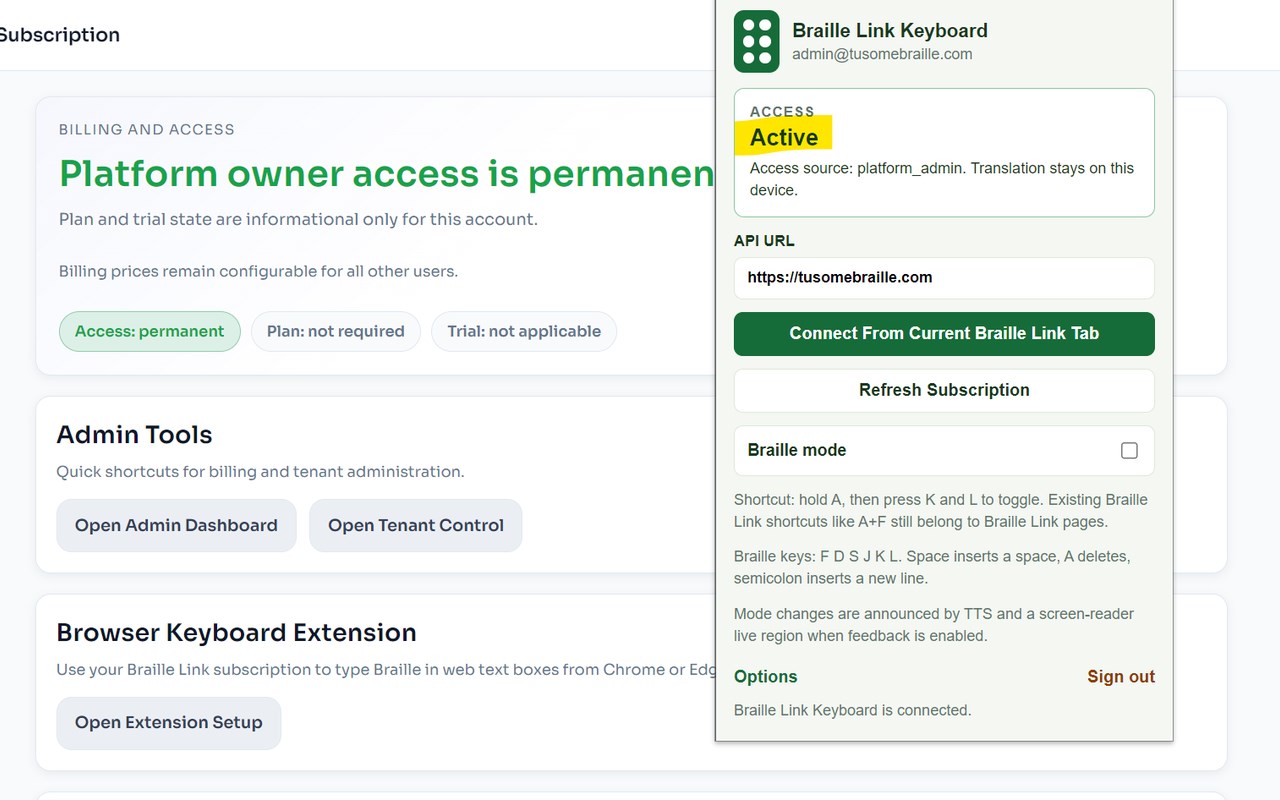Click the 'Shortcut: hold A' help text
Screen dimensions: 1280x800
tap(941, 510)
